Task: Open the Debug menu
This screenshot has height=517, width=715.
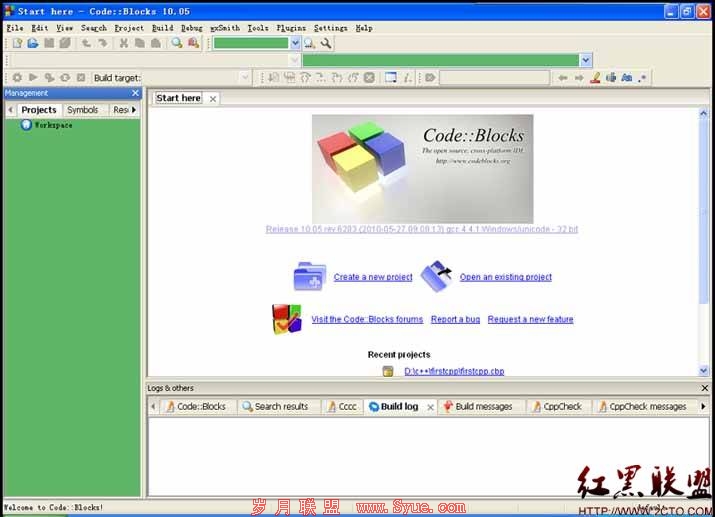Action: coord(192,28)
